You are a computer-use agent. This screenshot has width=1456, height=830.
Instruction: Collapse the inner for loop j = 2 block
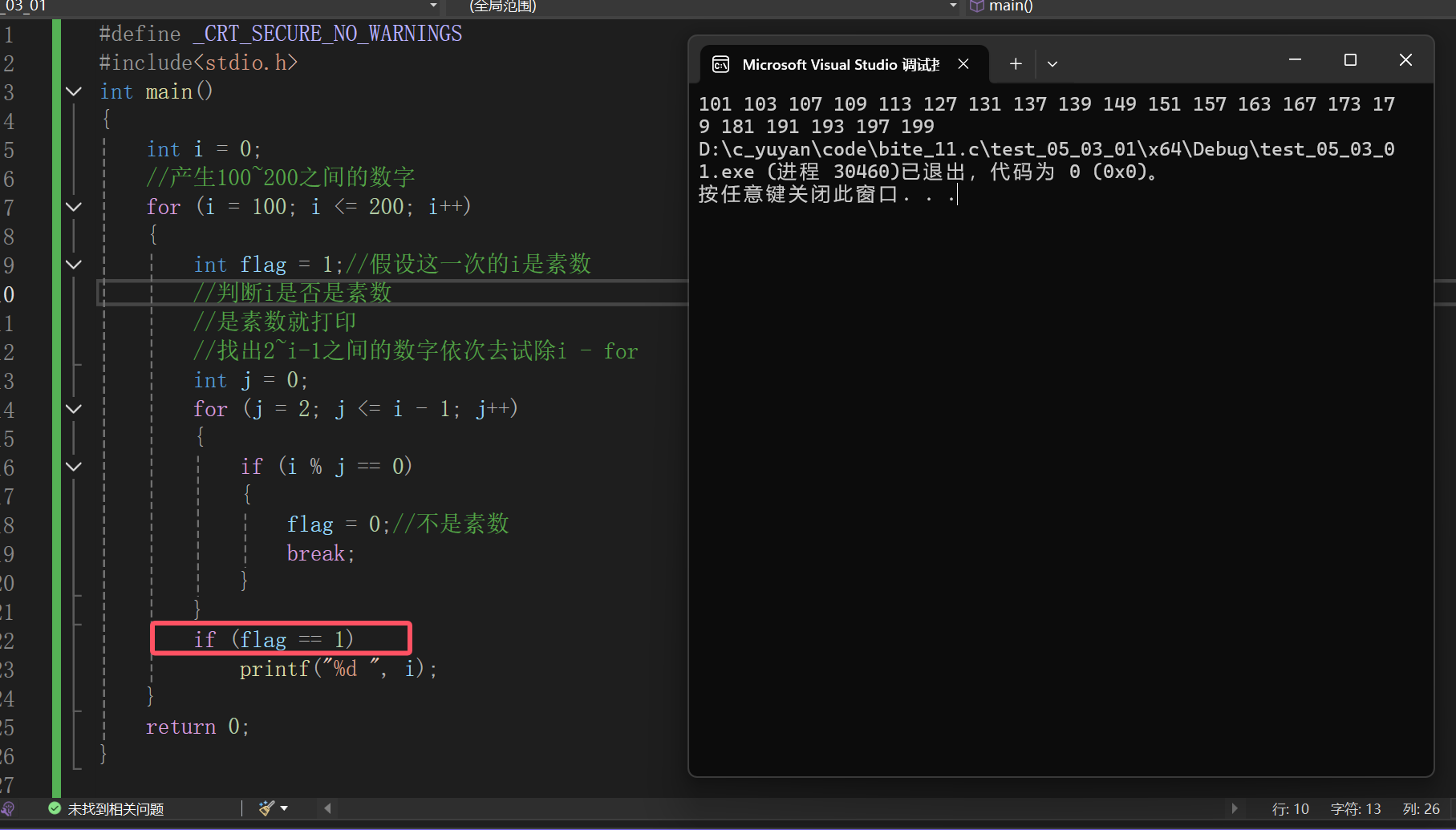pos(74,409)
